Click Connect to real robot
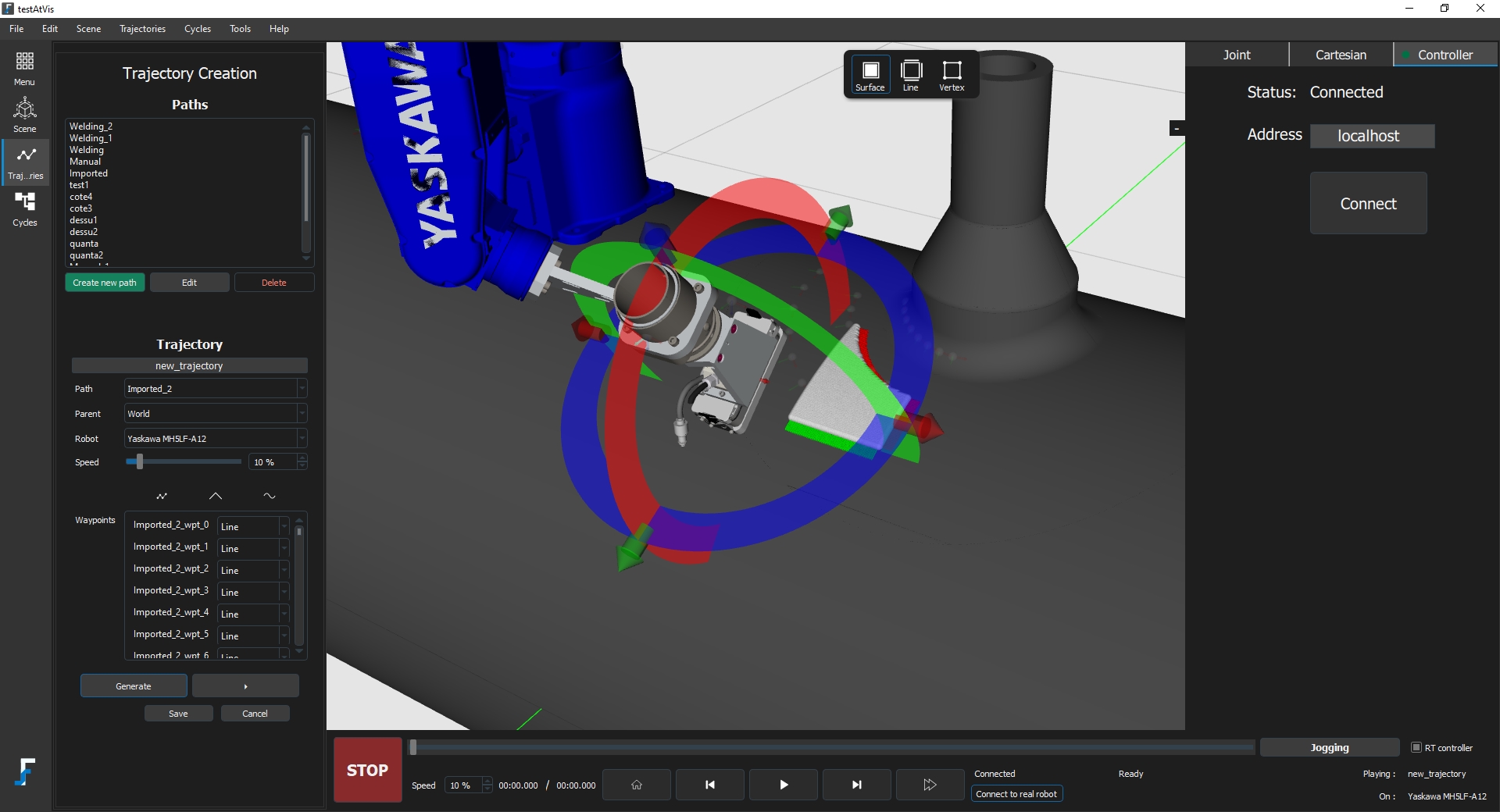The height and width of the screenshot is (812, 1500). point(1016,793)
